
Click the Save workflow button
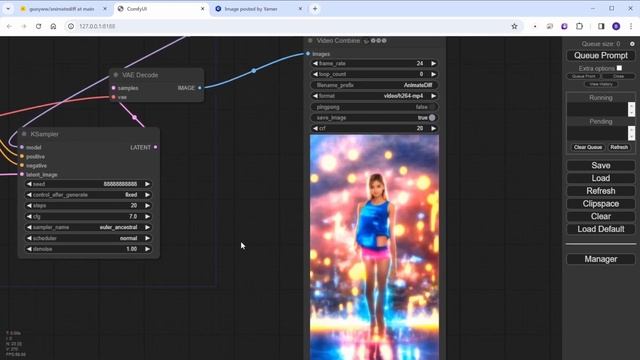coord(600,165)
